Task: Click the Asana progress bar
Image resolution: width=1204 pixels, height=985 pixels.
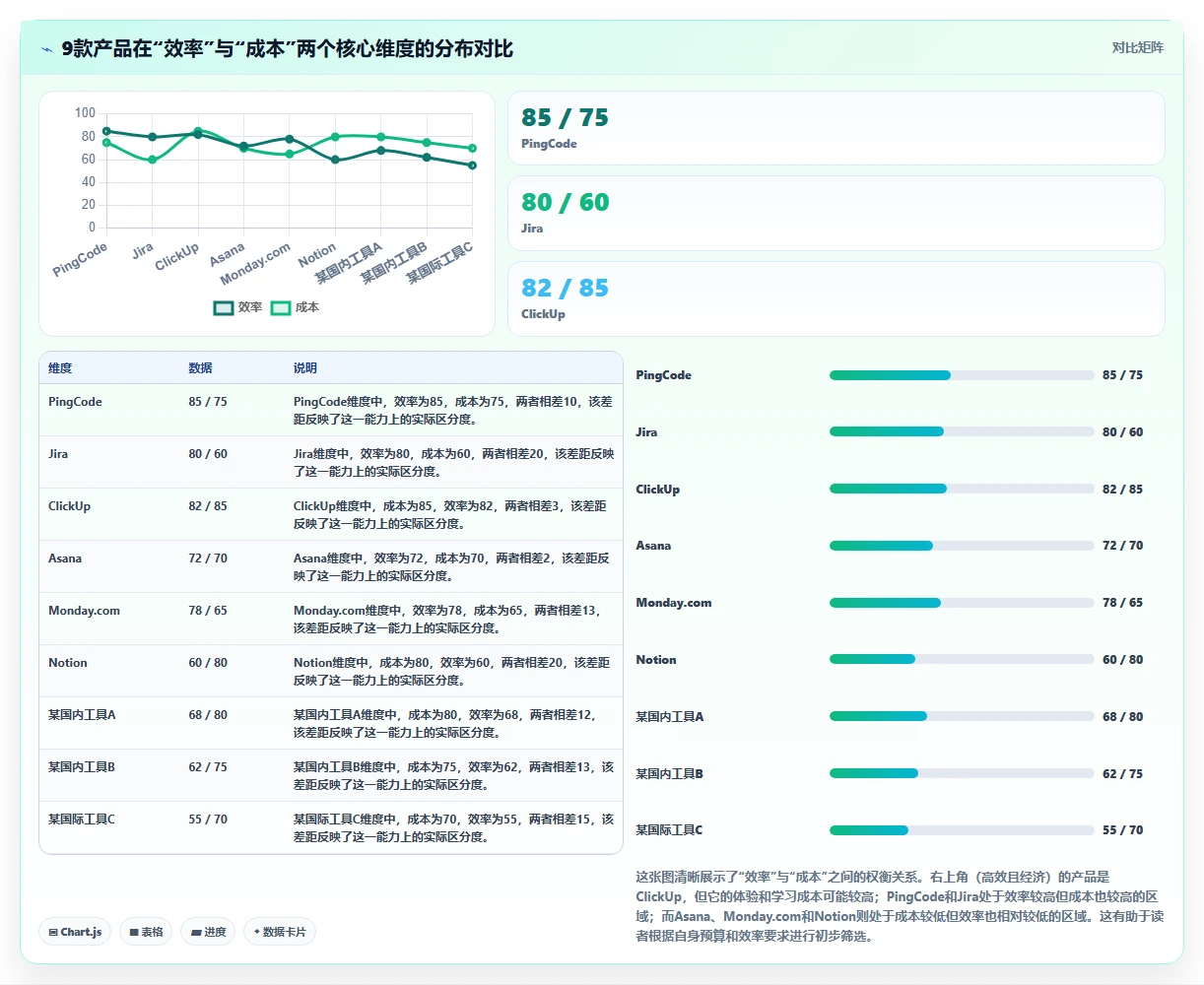Action: point(962,546)
